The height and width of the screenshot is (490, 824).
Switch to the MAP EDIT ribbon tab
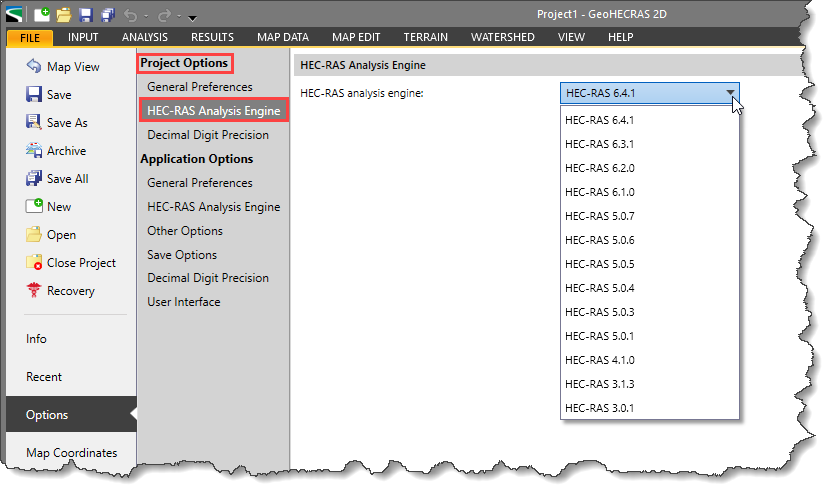356,37
